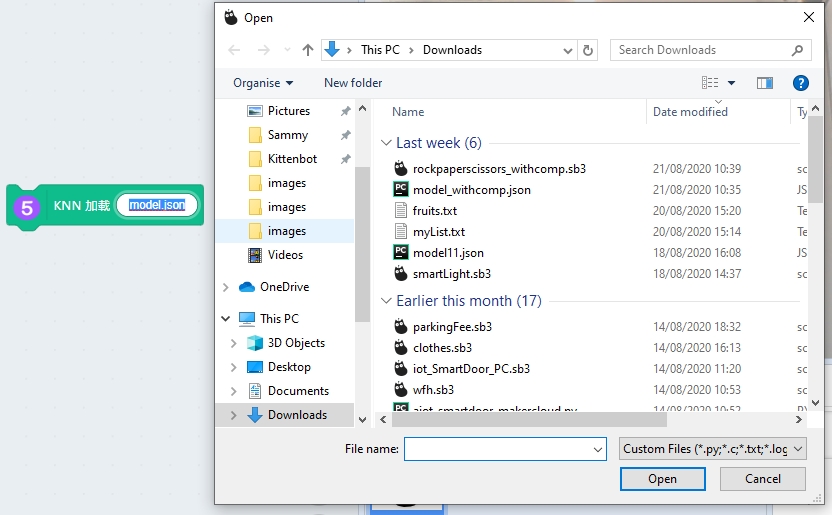This screenshot has width=832, height=515.
Task: Open the change view dropdown arrow
Action: [x=731, y=83]
